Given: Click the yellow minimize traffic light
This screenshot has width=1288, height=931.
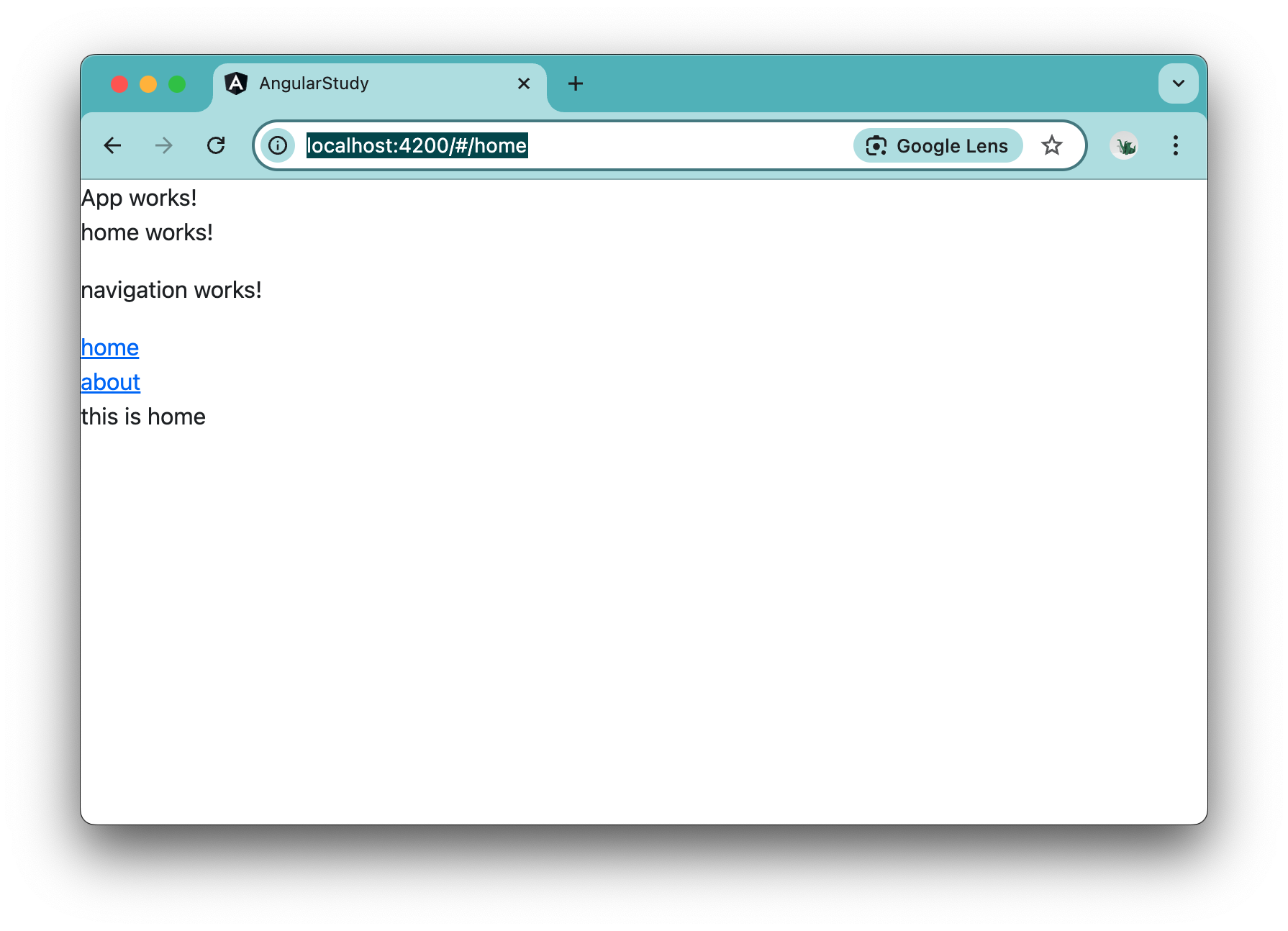Looking at the screenshot, I should [148, 83].
